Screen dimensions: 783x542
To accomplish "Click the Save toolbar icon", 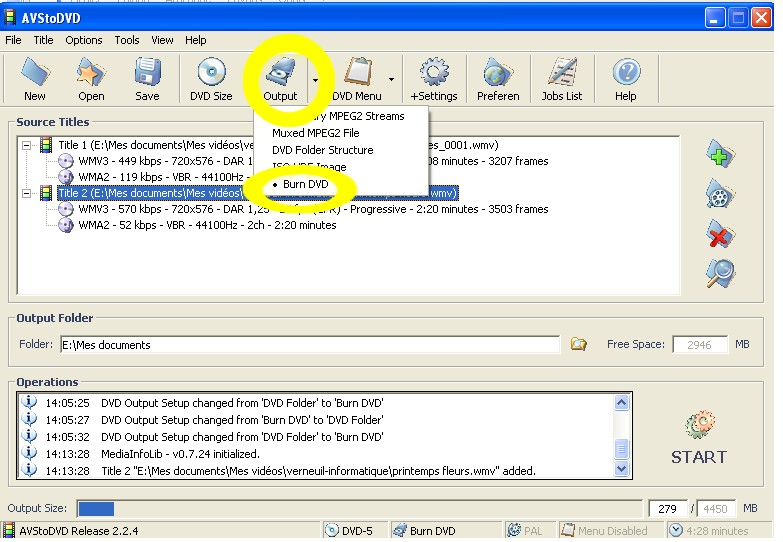I will [147, 79].
